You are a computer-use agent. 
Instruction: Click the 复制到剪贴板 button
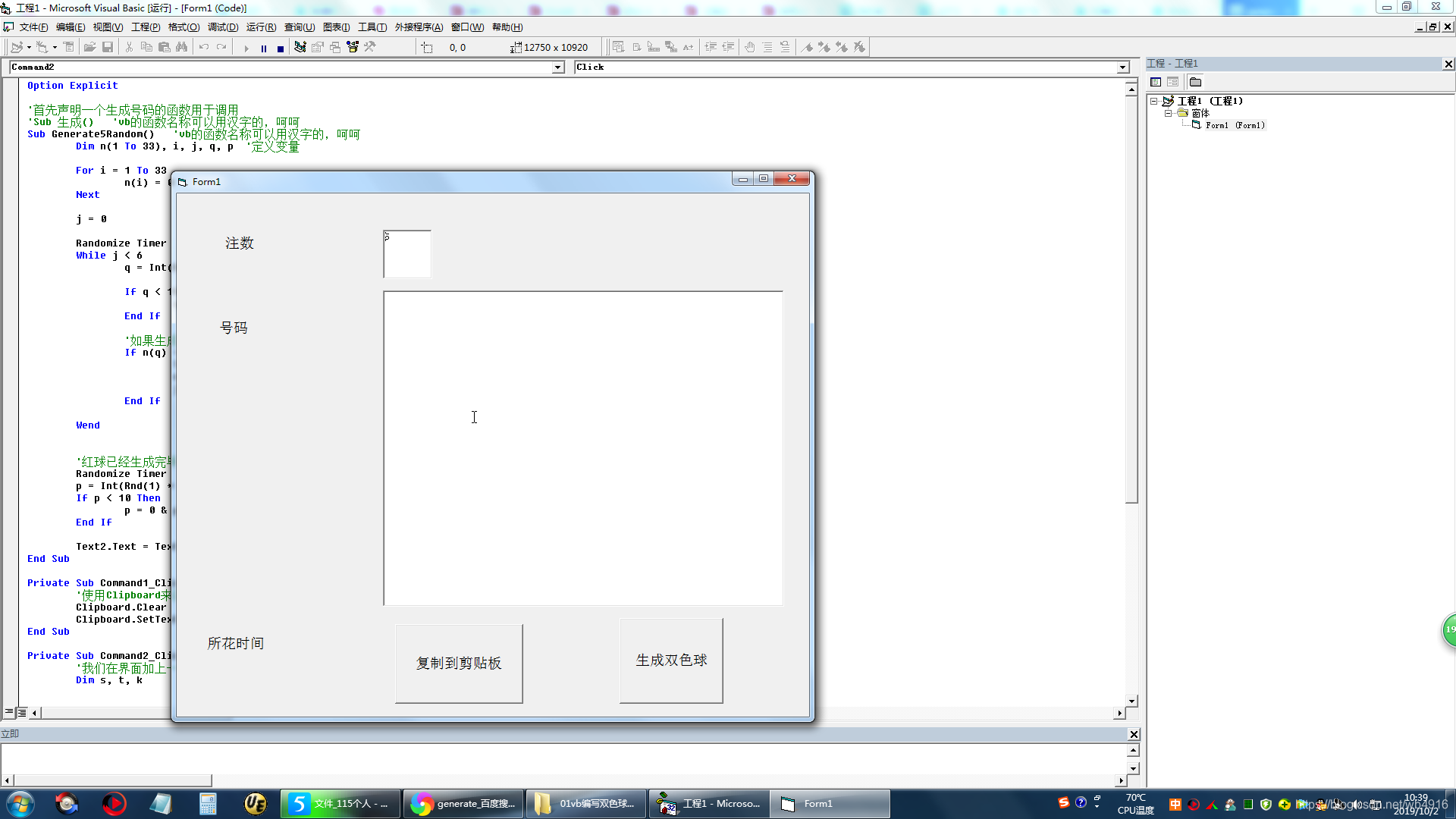coord(459,664)
